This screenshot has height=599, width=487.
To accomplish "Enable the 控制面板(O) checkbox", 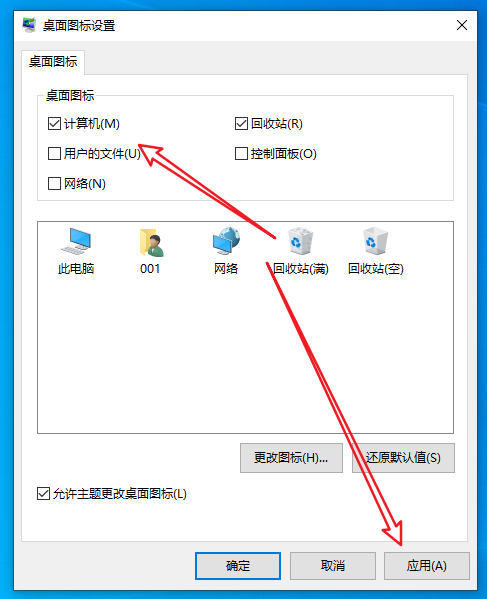I will 241,154.
